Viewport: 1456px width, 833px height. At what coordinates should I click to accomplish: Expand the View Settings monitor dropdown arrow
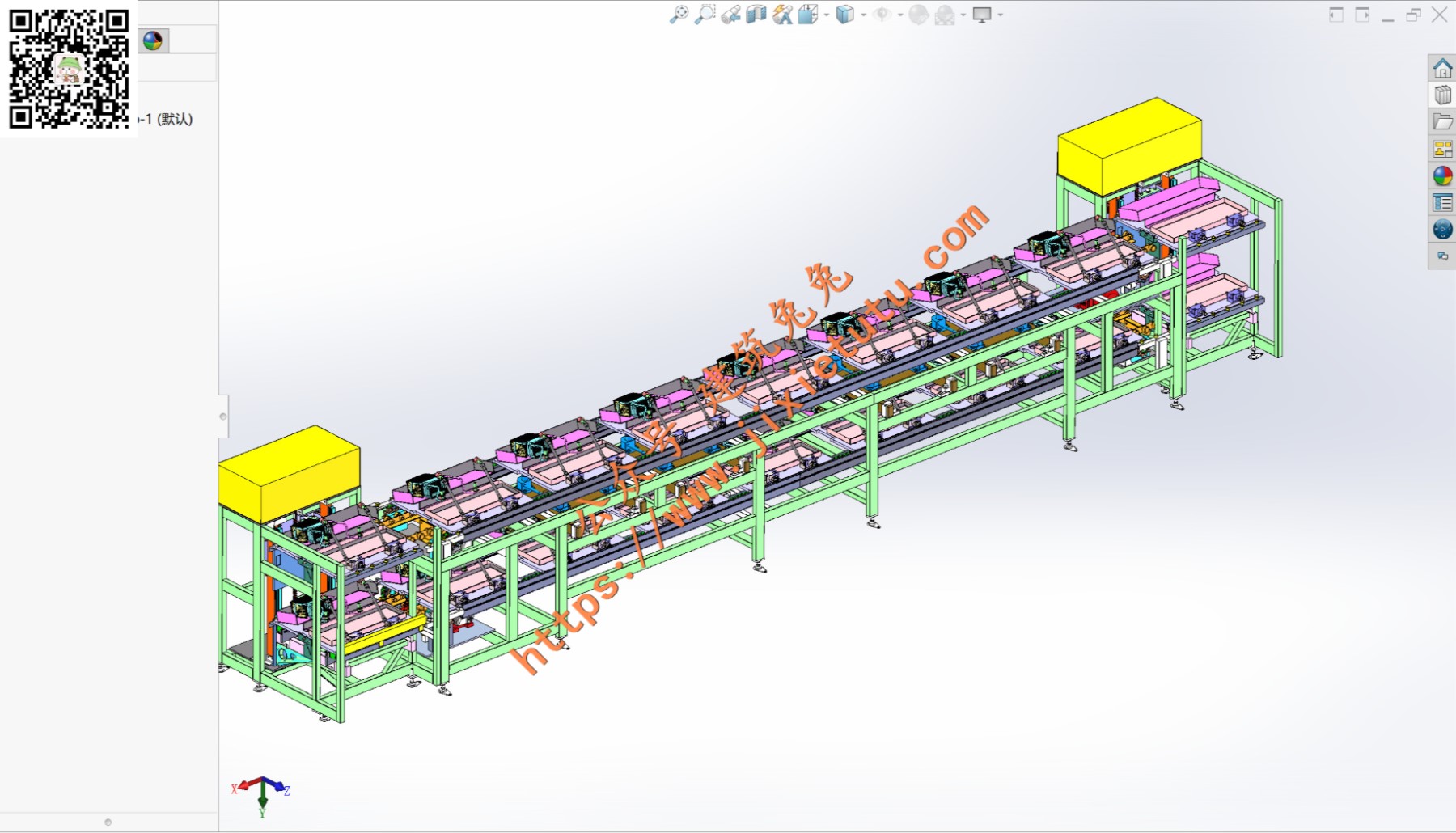1001,15
